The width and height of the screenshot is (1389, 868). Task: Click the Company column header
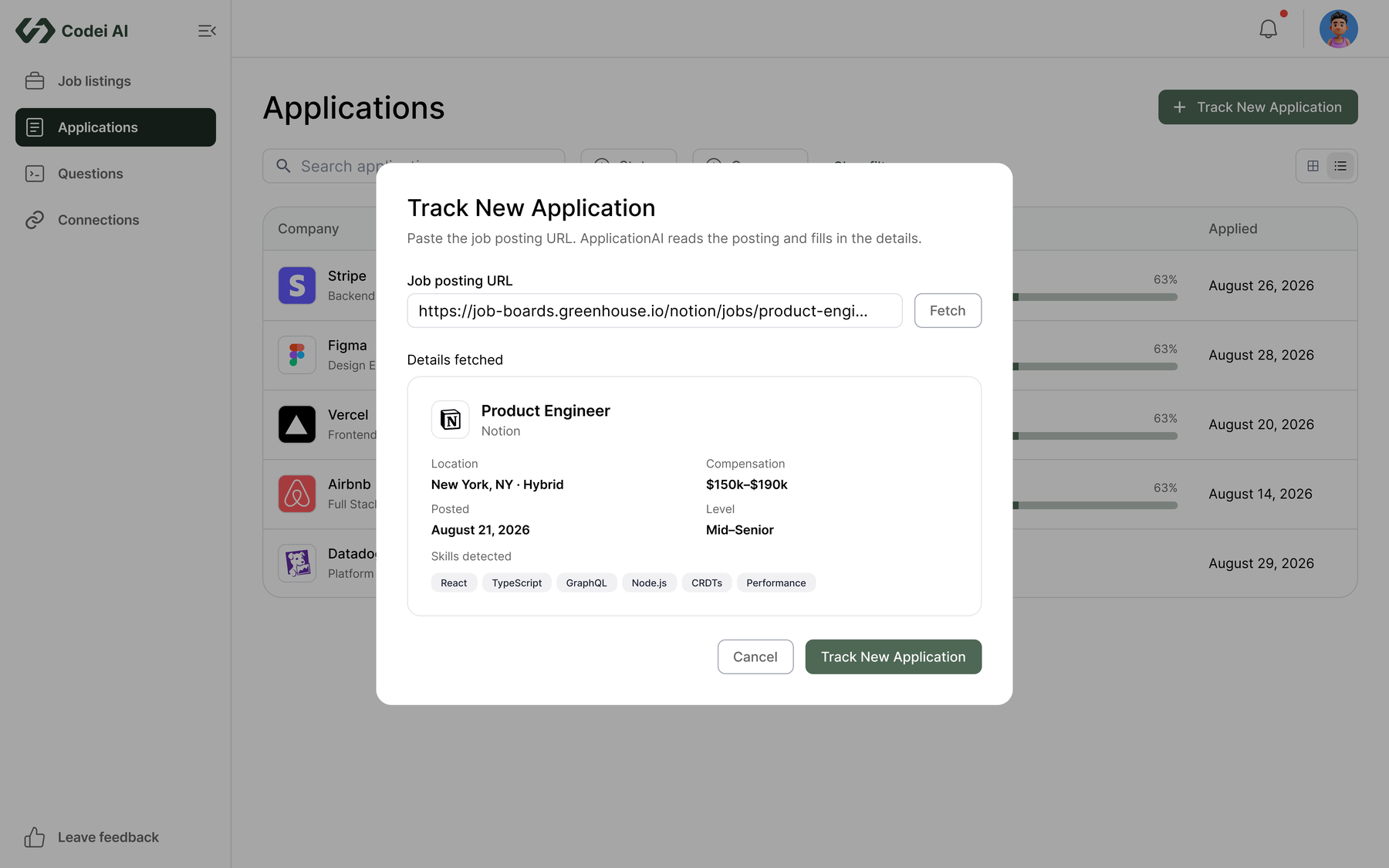pos(309,228)
